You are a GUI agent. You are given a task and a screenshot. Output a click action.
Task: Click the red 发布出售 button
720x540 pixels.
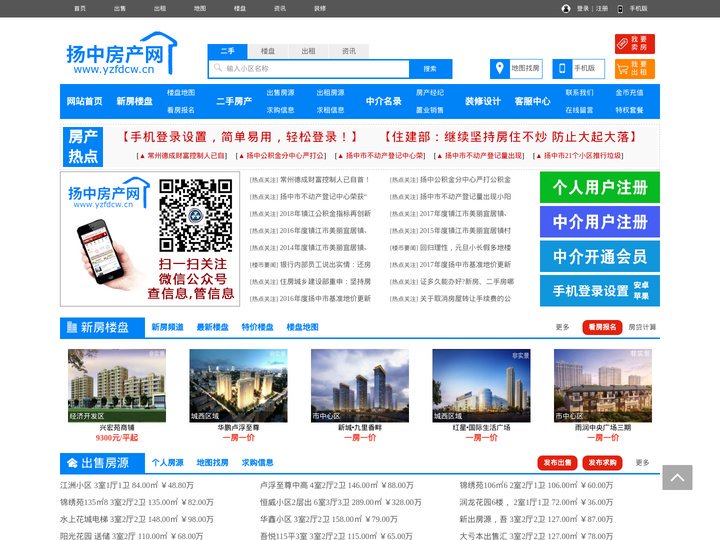557,462
